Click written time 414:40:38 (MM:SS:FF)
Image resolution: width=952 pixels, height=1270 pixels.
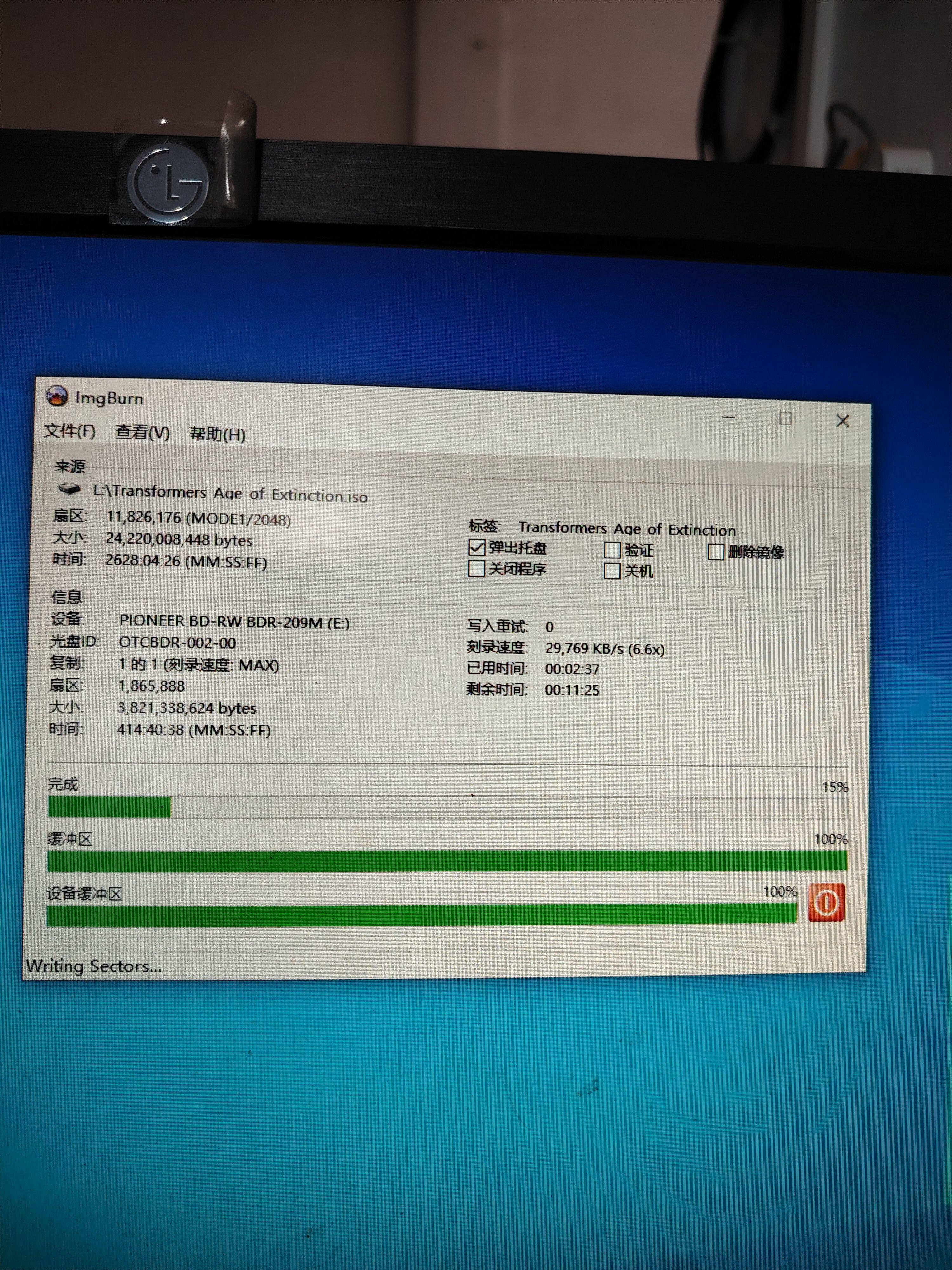click(x=194, y=730)
